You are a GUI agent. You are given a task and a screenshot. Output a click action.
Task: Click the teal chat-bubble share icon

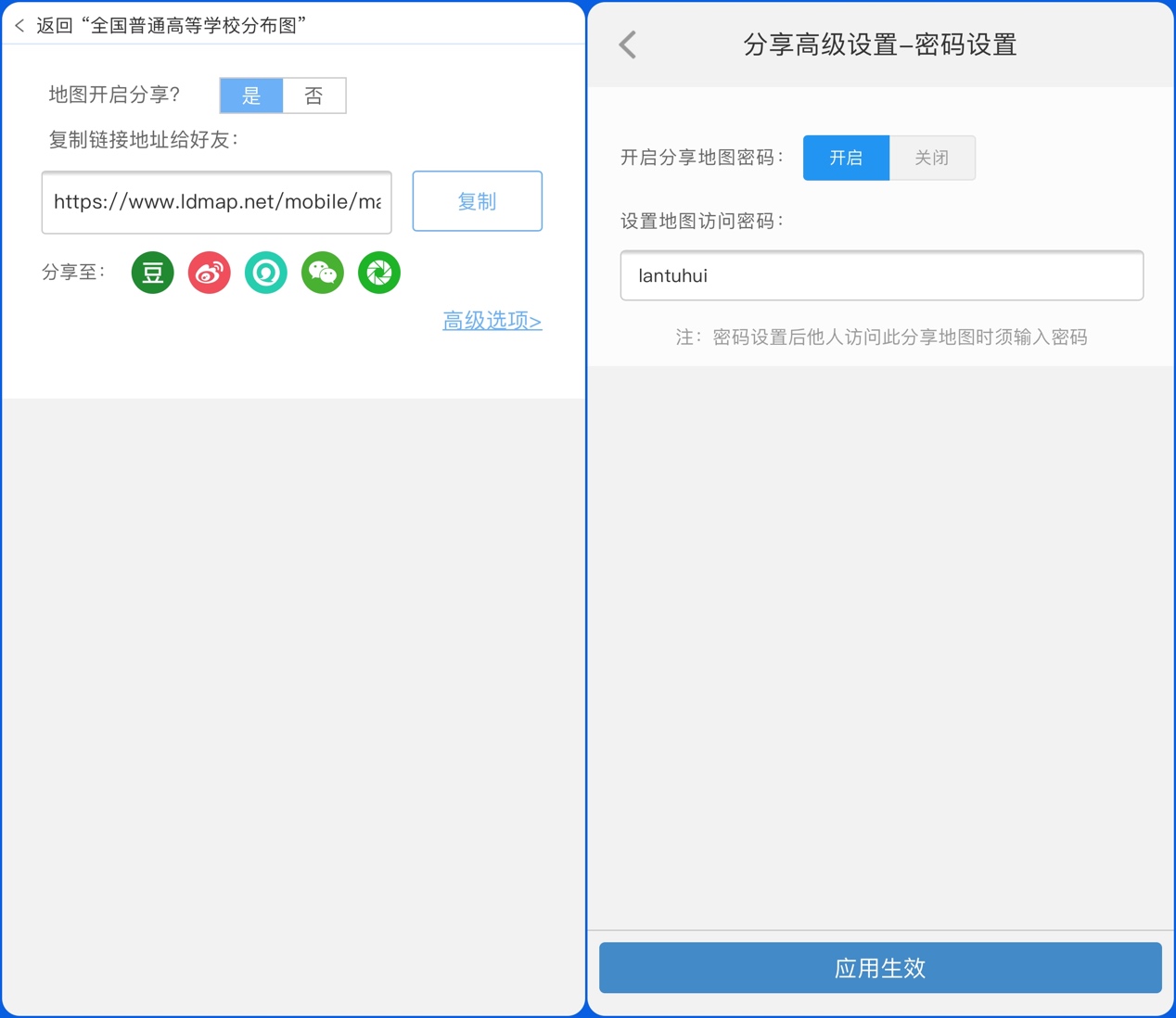point(266,274)
